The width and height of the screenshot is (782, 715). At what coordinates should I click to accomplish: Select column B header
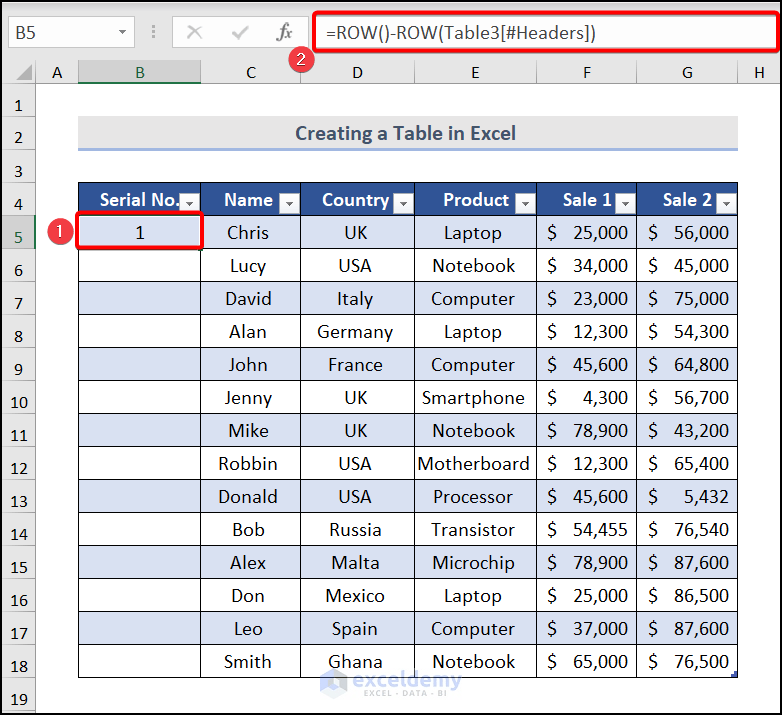click(x=140, y=73)
